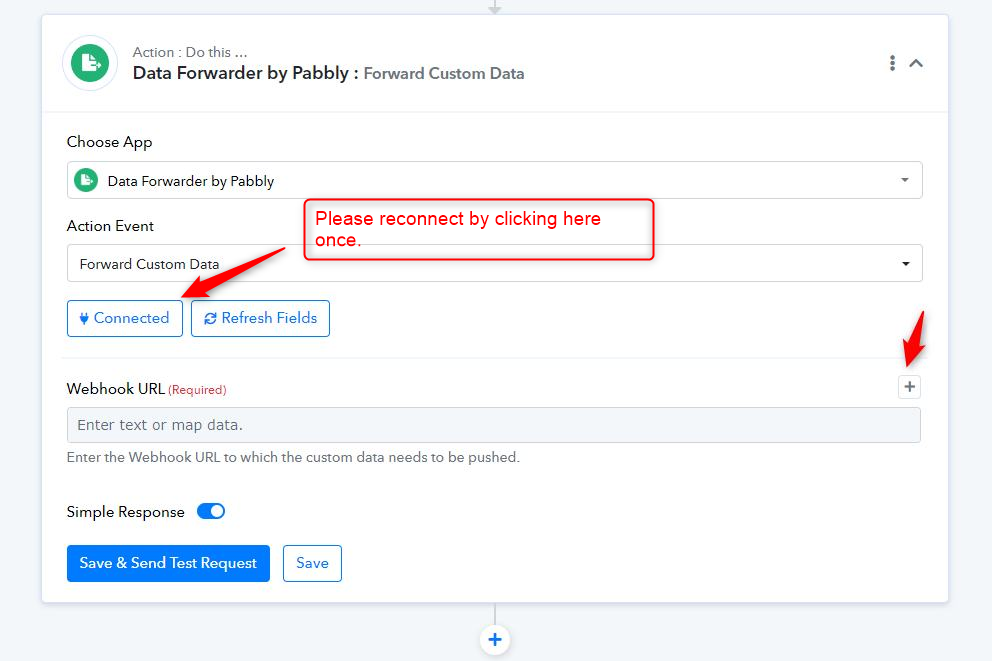Click the plug icon on Connected
The width and height of the screenshot is (992, 661).
click(84, 318)
